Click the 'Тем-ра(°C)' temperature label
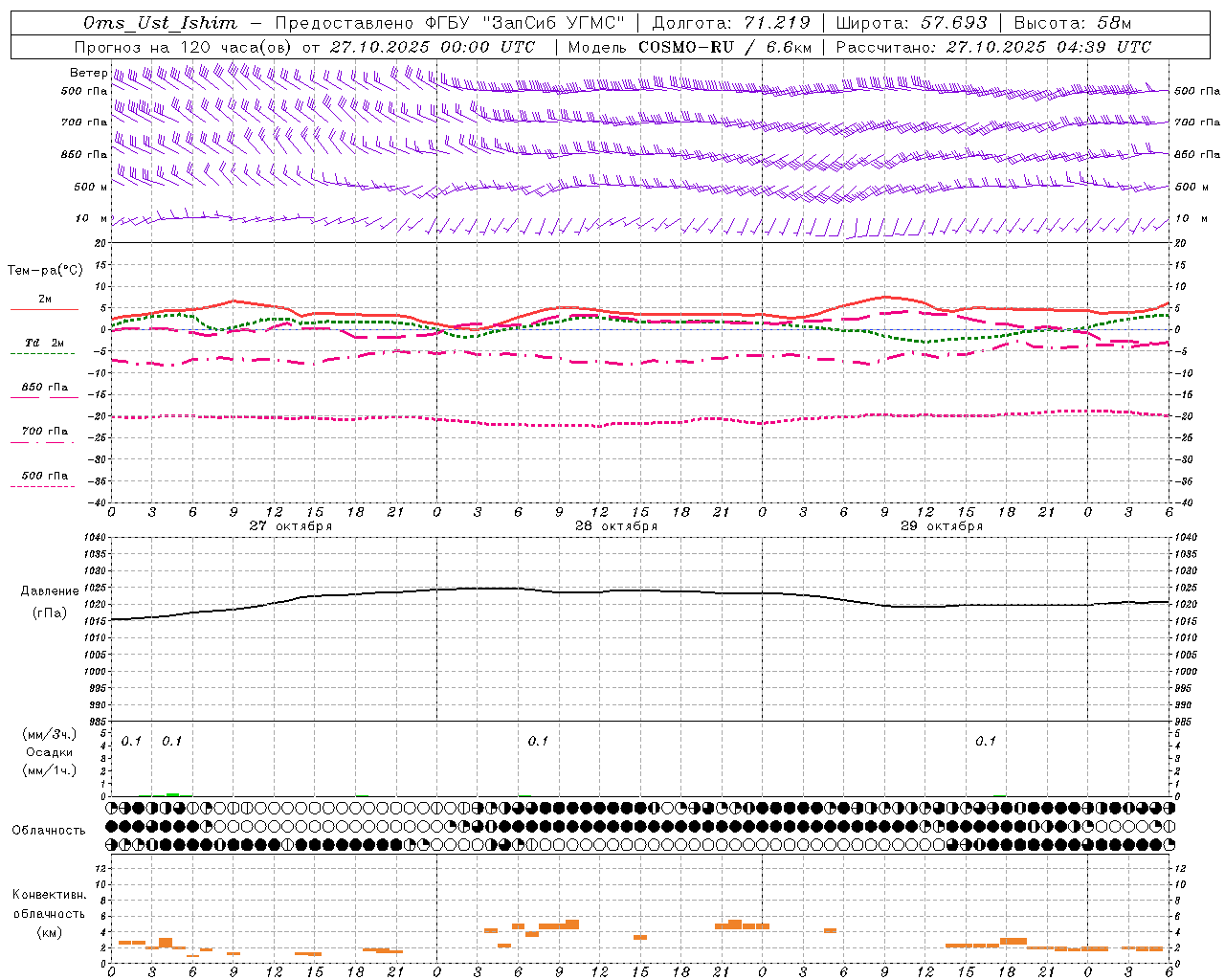Screen dimensions: 1225x980 45,271
